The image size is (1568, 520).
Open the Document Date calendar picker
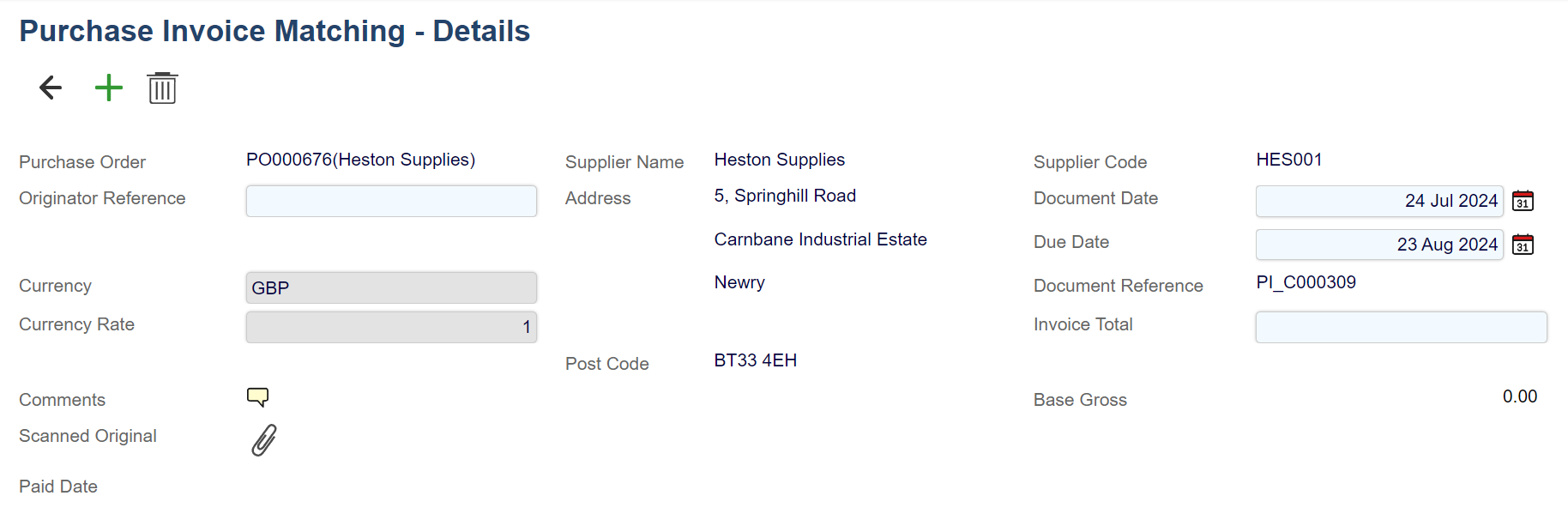click(1523, 201)
